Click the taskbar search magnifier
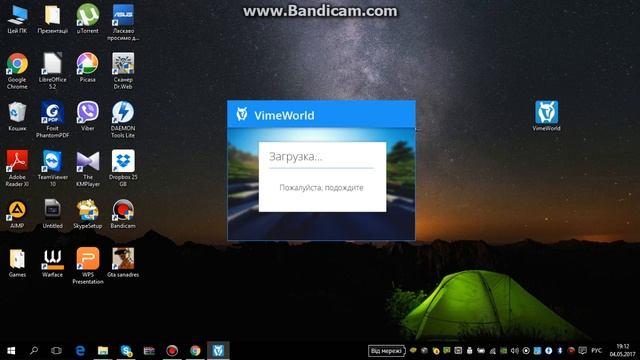The image size is (640, 360). 34,351
